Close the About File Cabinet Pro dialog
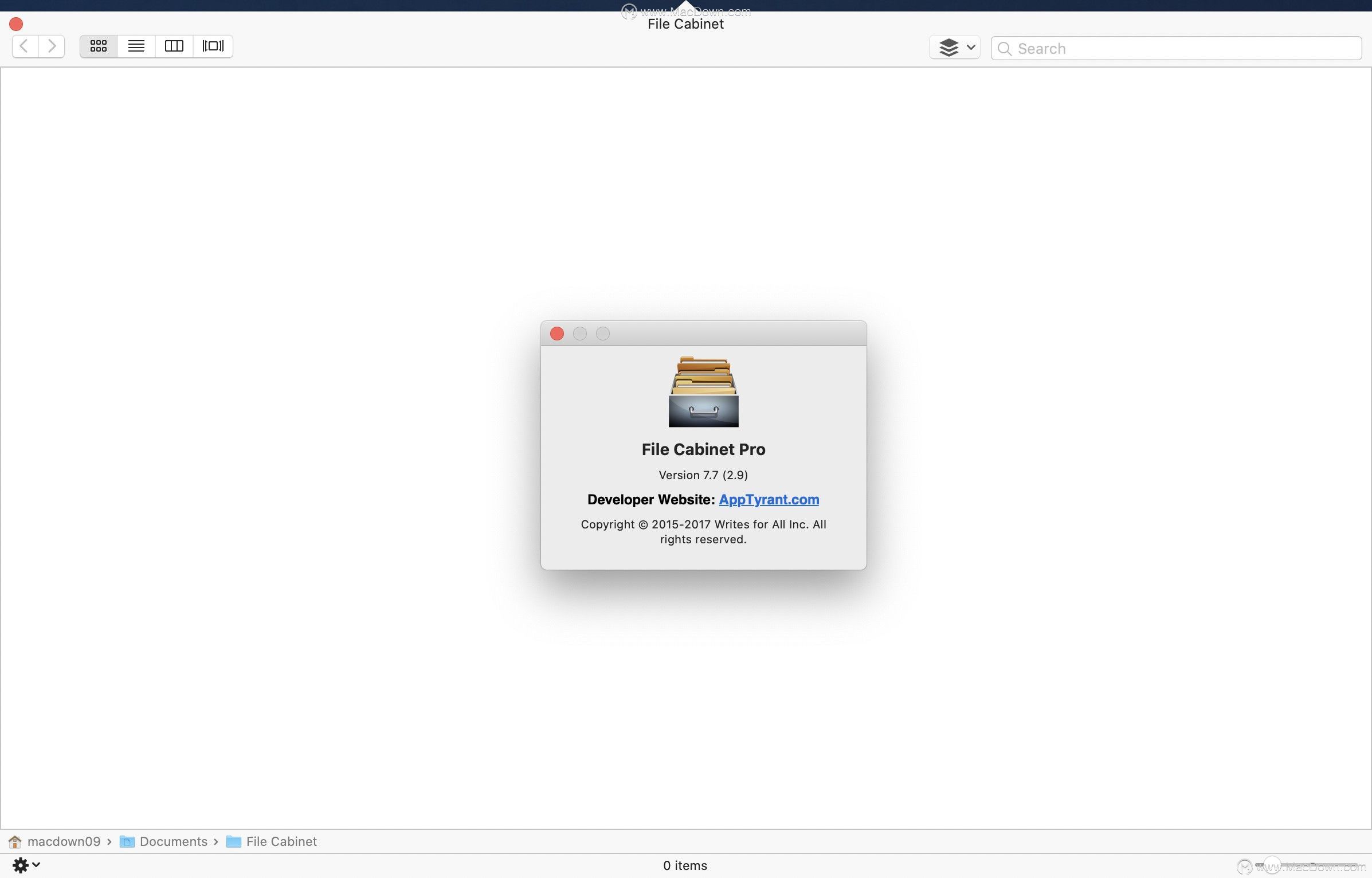The width and height of the screenshot is (1372, 878). point(557,334)
